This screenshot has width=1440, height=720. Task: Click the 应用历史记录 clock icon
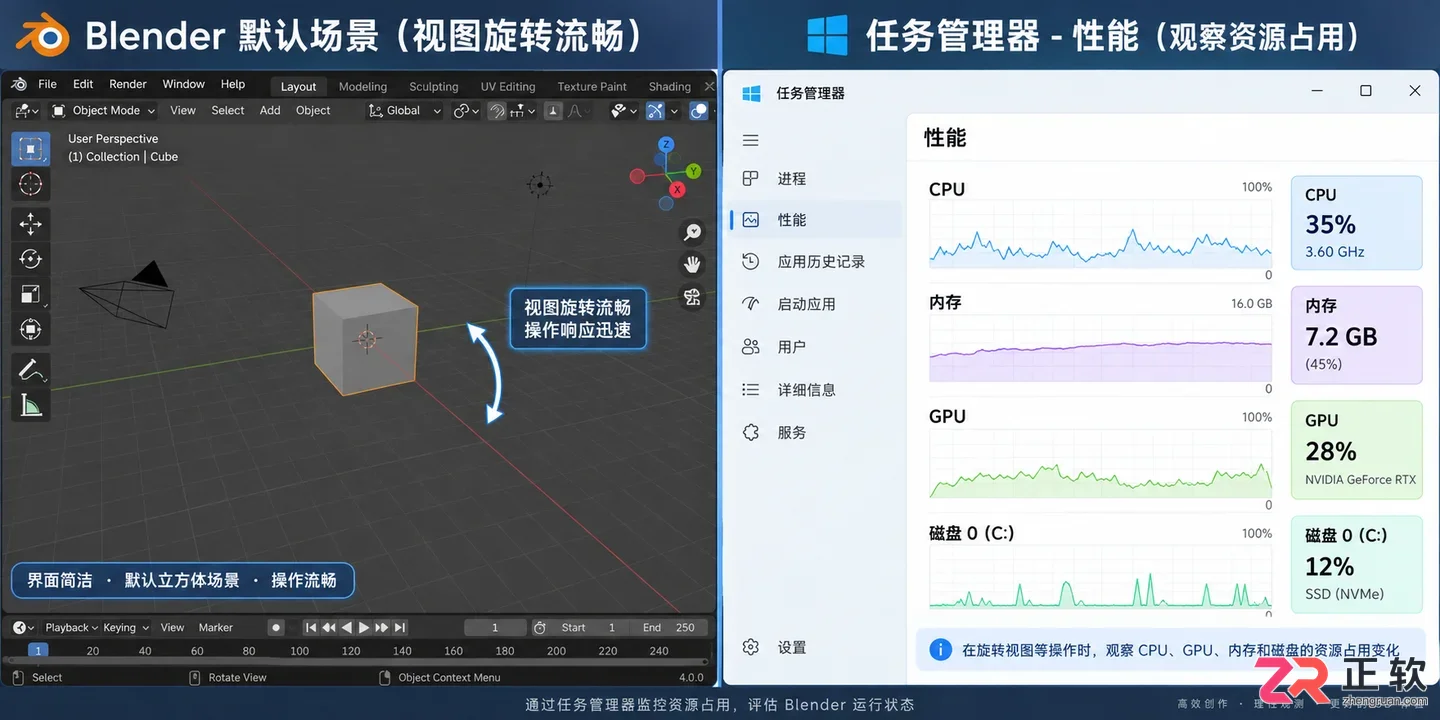point(751,261)
